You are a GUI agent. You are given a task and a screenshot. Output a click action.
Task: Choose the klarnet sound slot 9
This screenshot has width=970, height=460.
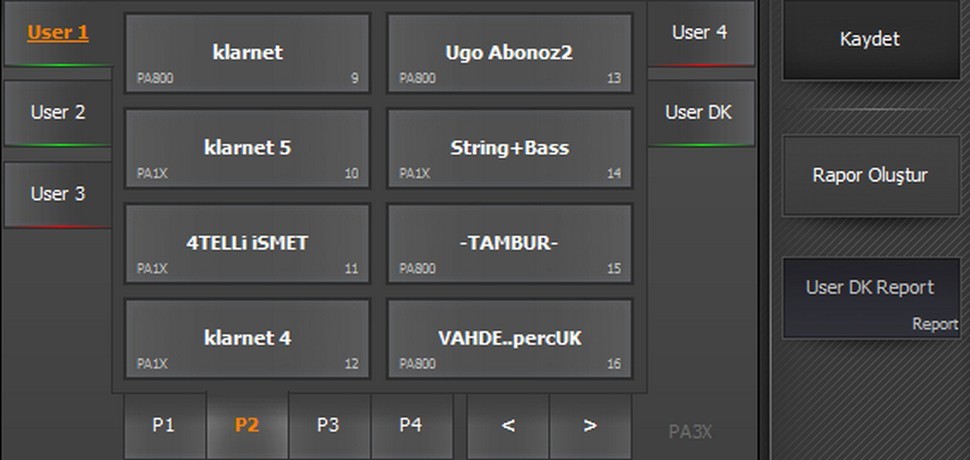pyautogui.click(x=247, y=53)
